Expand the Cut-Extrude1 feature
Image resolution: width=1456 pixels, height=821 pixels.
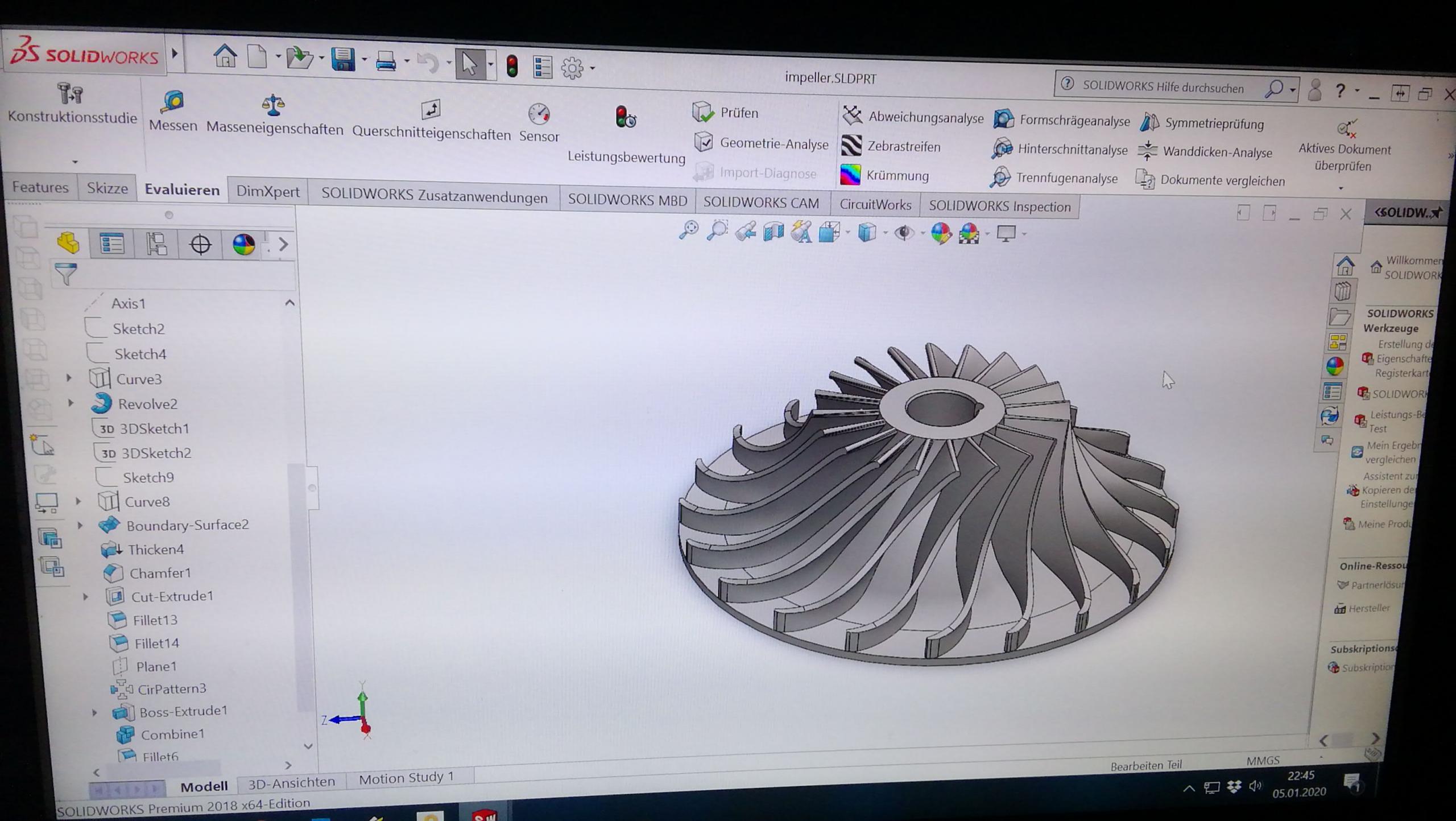[x=85, y=596]
